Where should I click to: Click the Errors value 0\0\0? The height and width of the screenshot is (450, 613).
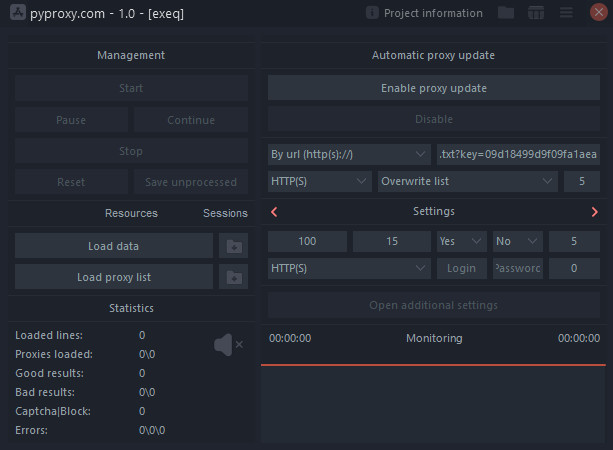point(152,430)
